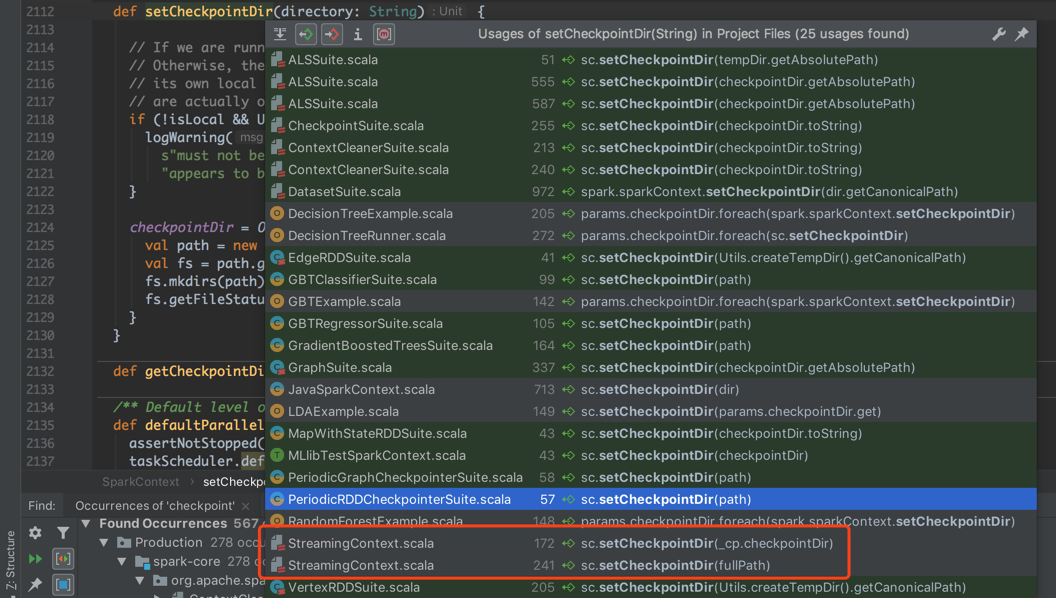The image size is (1056, 598).
Task: Collapse the spark-core module node
Action: pyautogui.click(x=122, y=561)
